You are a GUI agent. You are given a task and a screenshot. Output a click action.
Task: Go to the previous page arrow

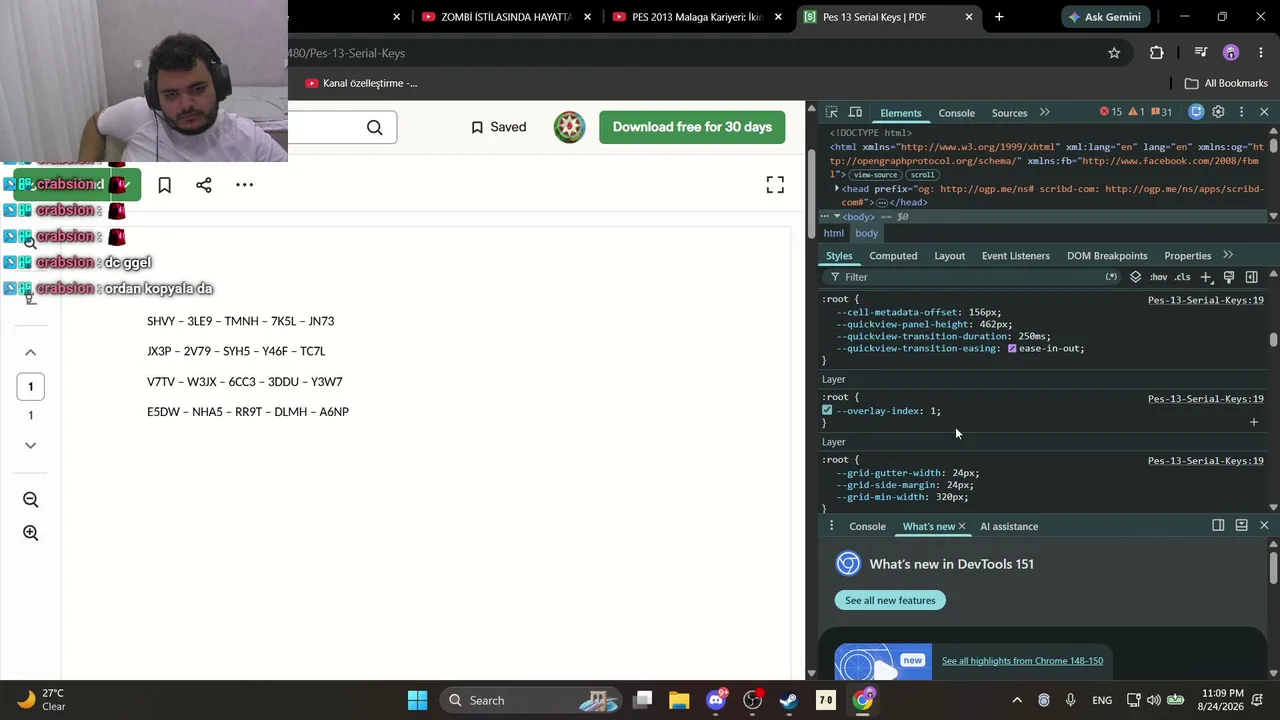[x=31, y=352]
